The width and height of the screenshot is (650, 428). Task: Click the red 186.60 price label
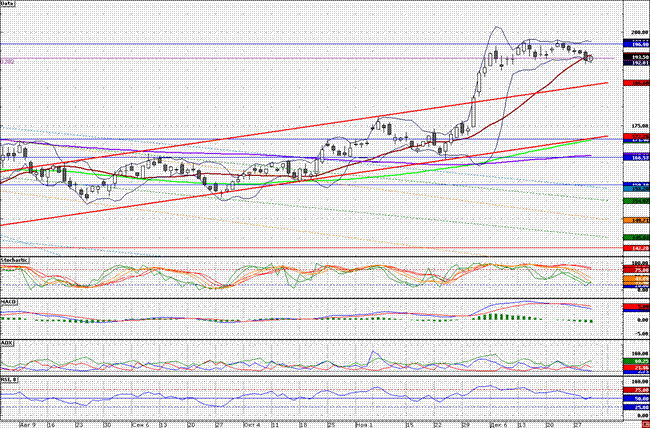637,83
